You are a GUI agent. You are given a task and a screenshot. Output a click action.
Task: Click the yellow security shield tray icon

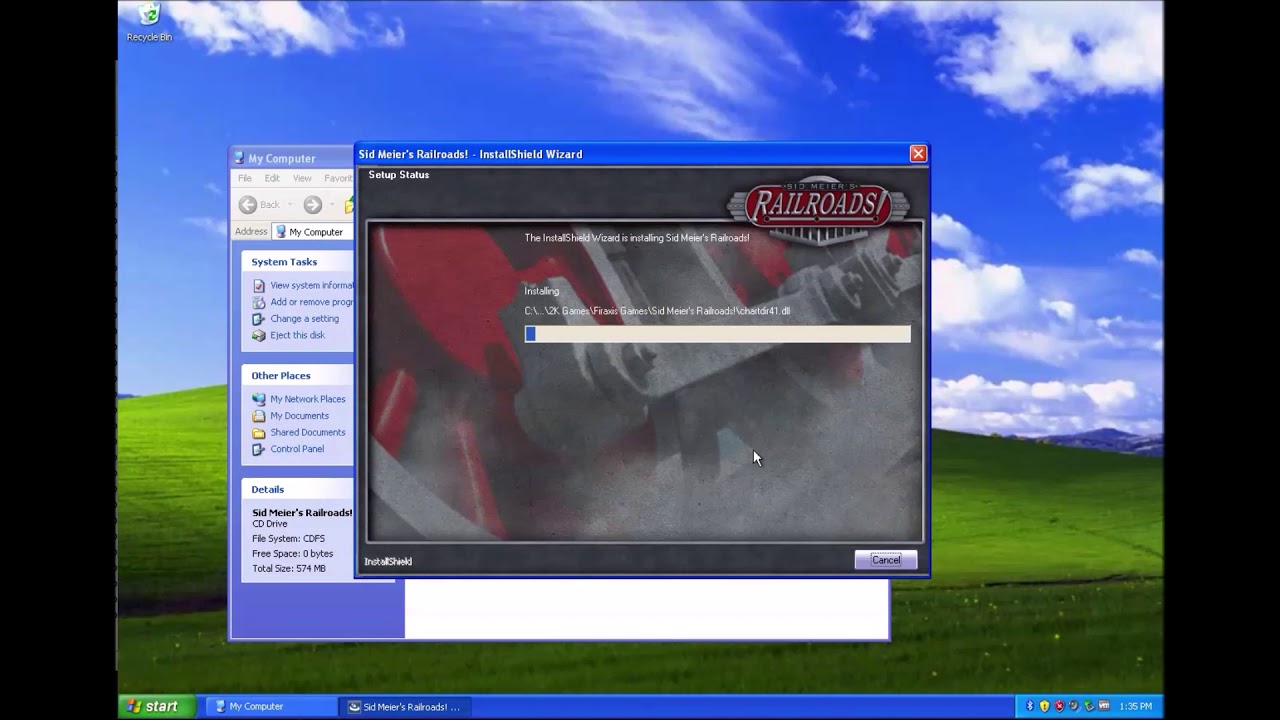click(1044, 706)
